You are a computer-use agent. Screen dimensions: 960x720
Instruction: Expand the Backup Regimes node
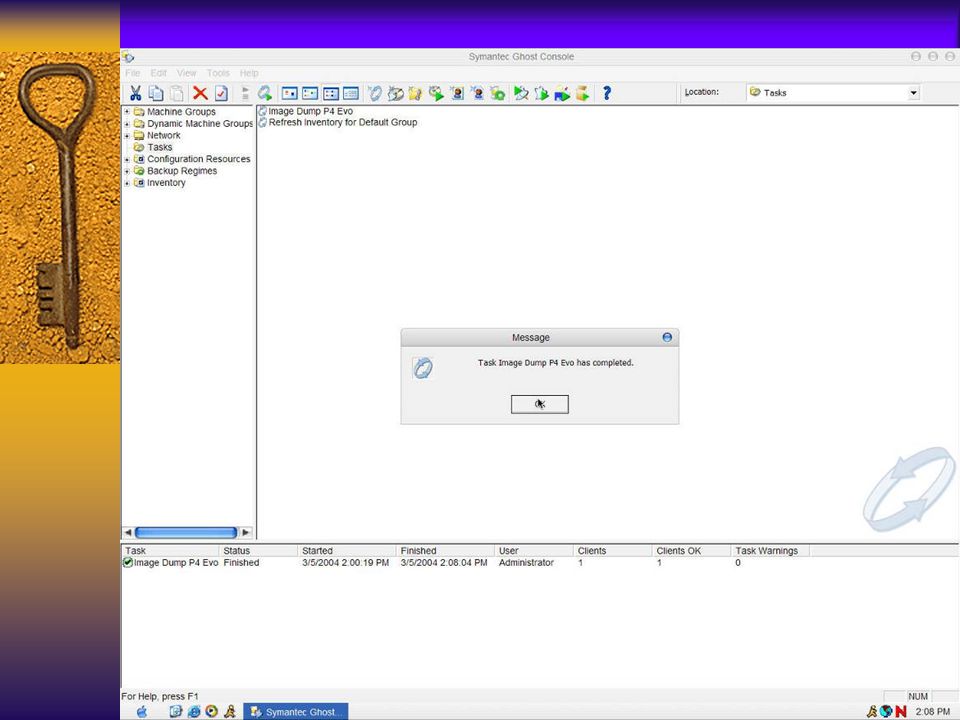(127, 171)
